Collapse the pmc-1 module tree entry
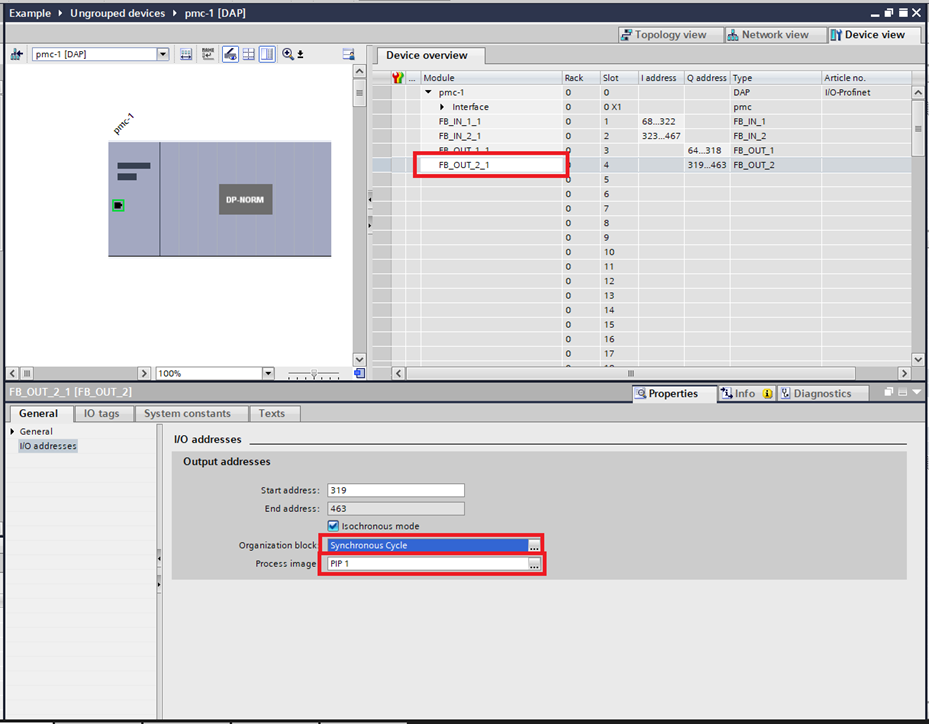 pyautogui.click(x=428, y=91)
